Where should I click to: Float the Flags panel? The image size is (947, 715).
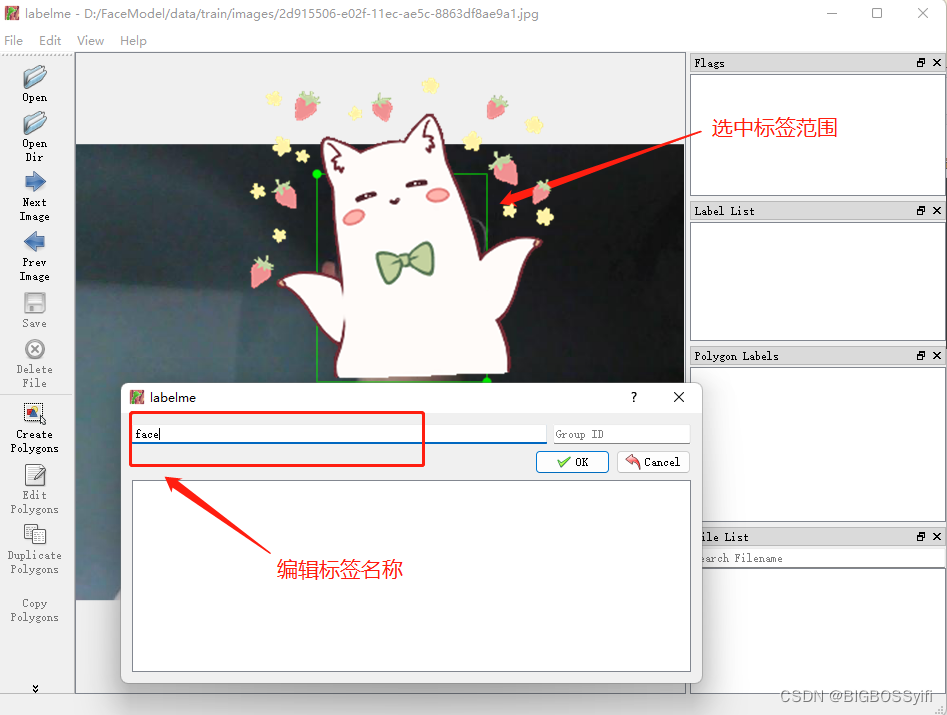tap(921, 63)
